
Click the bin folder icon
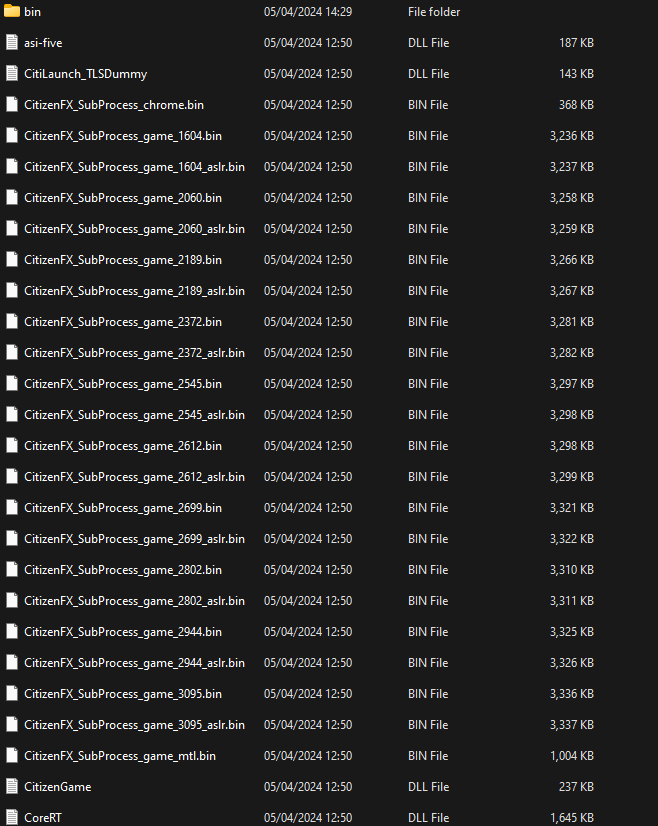point(12,12)
